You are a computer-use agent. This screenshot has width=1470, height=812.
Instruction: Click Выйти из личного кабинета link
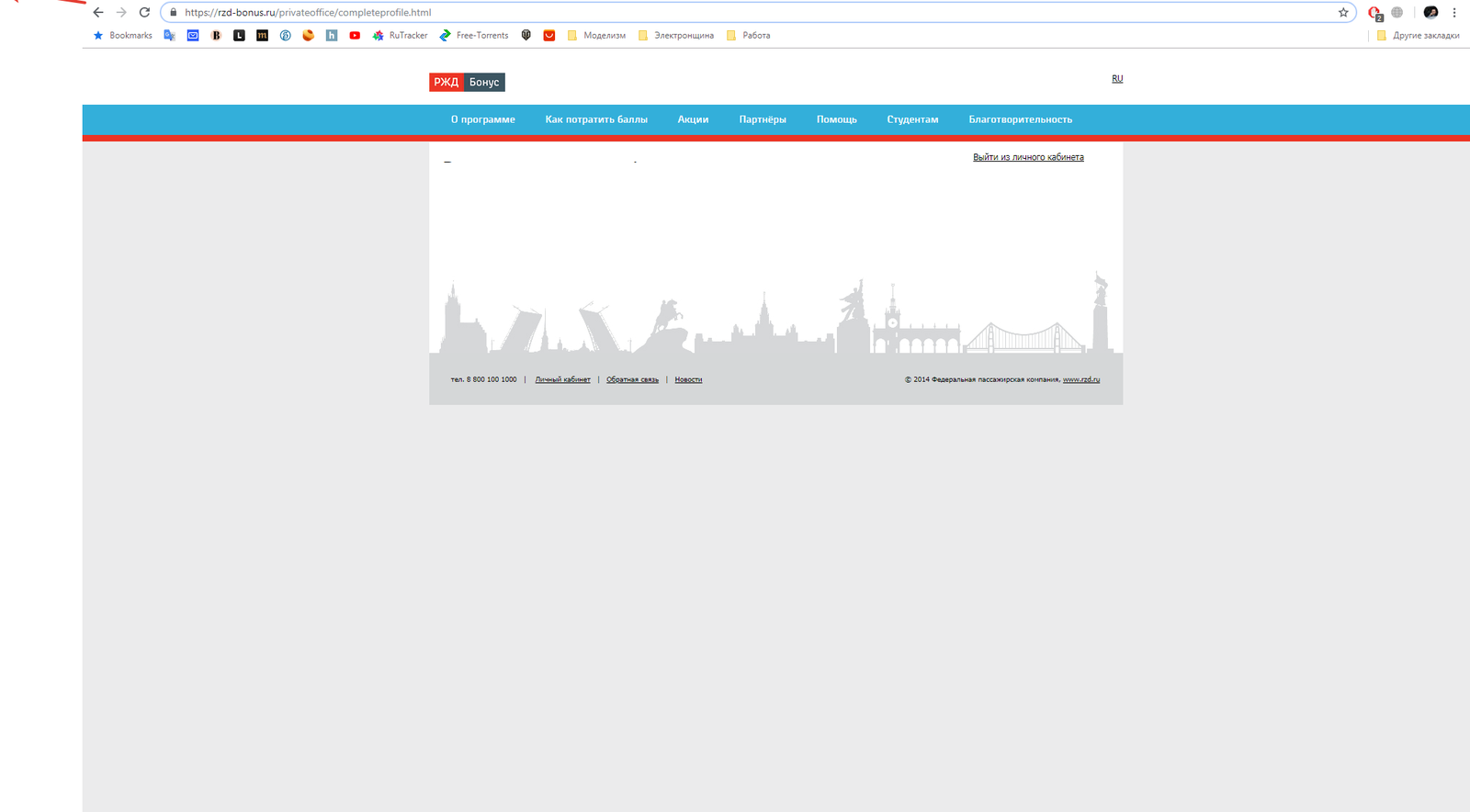pyautogui.click(x=1028, y=157)
